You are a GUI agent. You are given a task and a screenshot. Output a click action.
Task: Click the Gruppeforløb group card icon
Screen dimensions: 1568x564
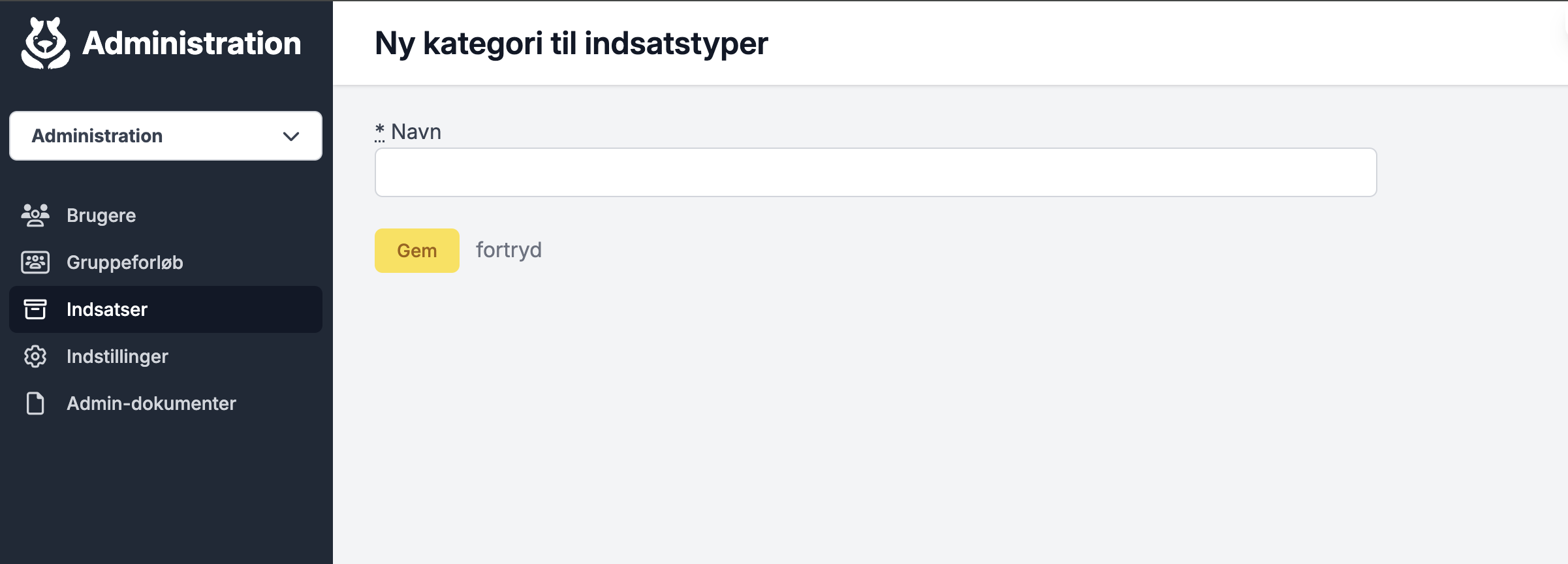click(x=35, y=262)
